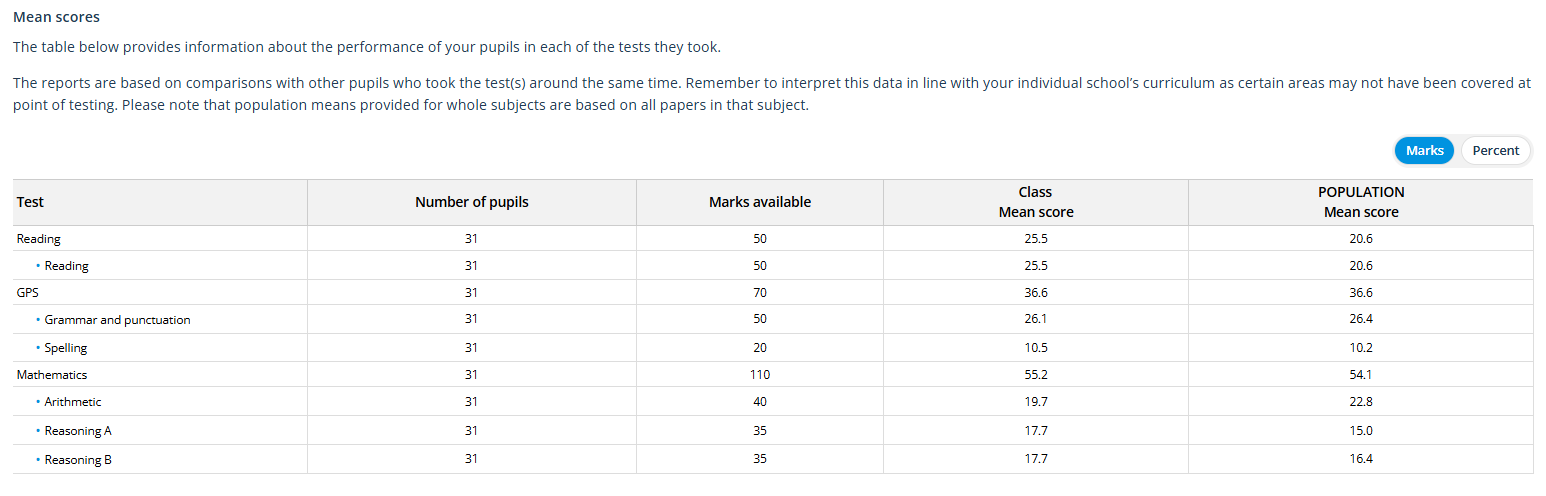Viewport: 1546px width, 496px height.
Task: Click the Number of pupils column header
Action: coord(471,202)
